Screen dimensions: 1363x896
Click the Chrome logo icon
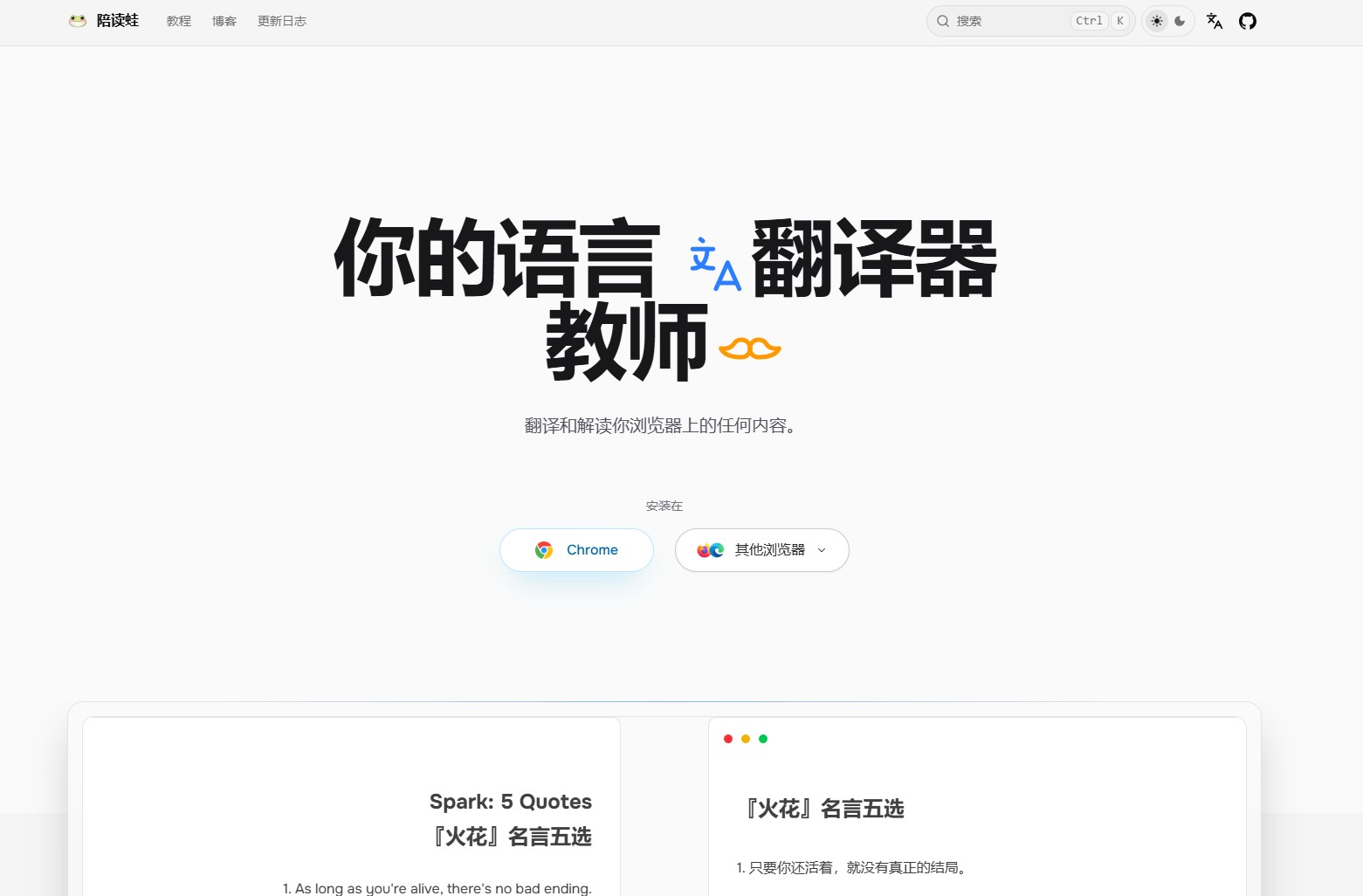point(544,550)
